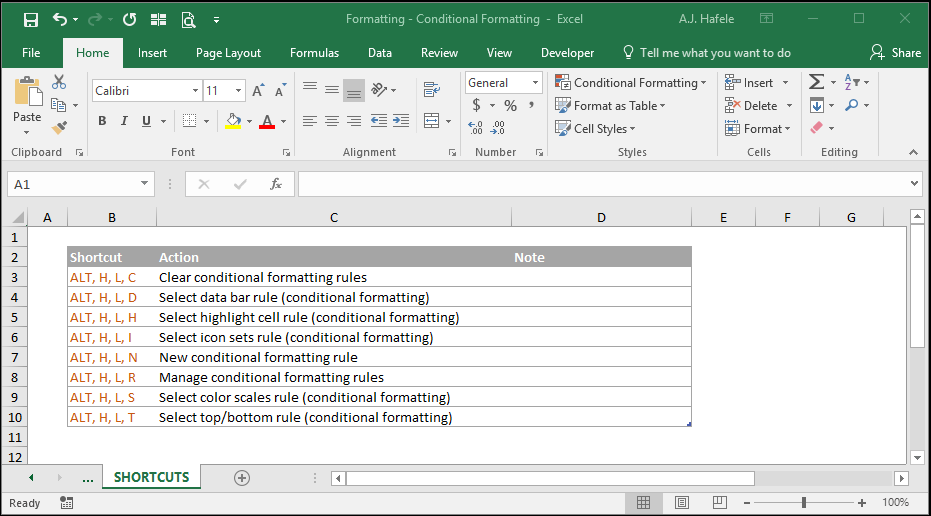The height and width of the screenshot is (516, 931).
Task: Click the Undo arrow icon
Action: tap(59, 19)
